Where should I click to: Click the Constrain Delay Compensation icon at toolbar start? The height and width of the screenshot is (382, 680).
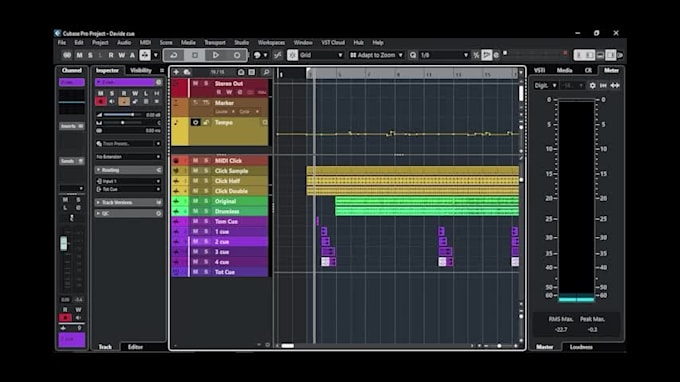(67, 55)
